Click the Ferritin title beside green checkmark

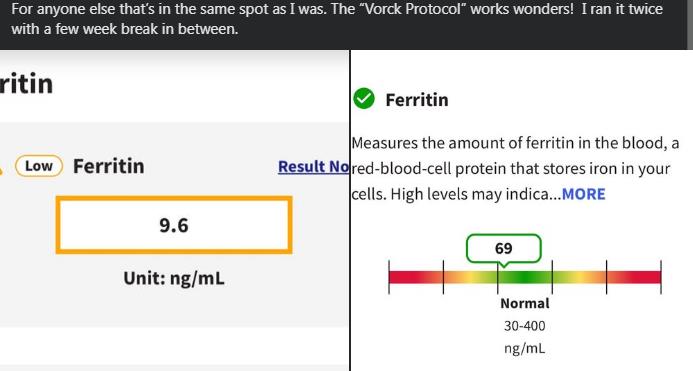[417, 100]
